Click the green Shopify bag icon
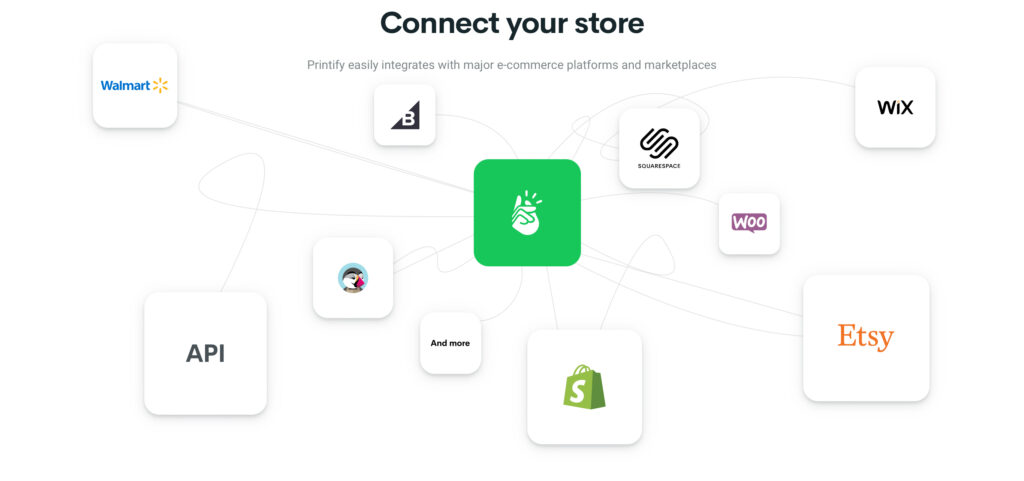This screenshot has width=1024, height=481. click(x=584, y=387)
